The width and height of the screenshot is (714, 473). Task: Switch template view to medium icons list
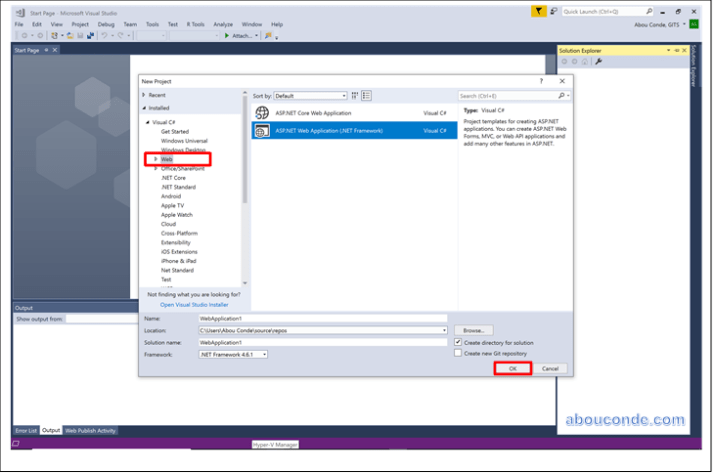point(367,96)
